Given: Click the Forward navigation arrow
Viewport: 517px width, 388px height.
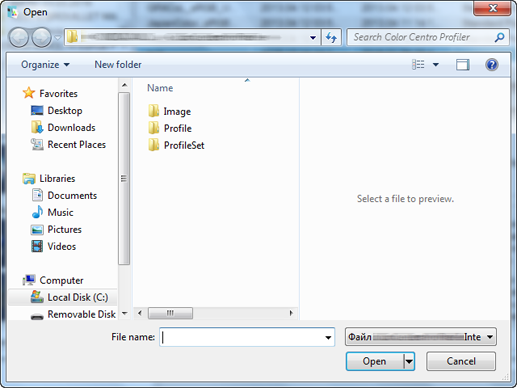Looking at the screenshot, I should (41, 37).
